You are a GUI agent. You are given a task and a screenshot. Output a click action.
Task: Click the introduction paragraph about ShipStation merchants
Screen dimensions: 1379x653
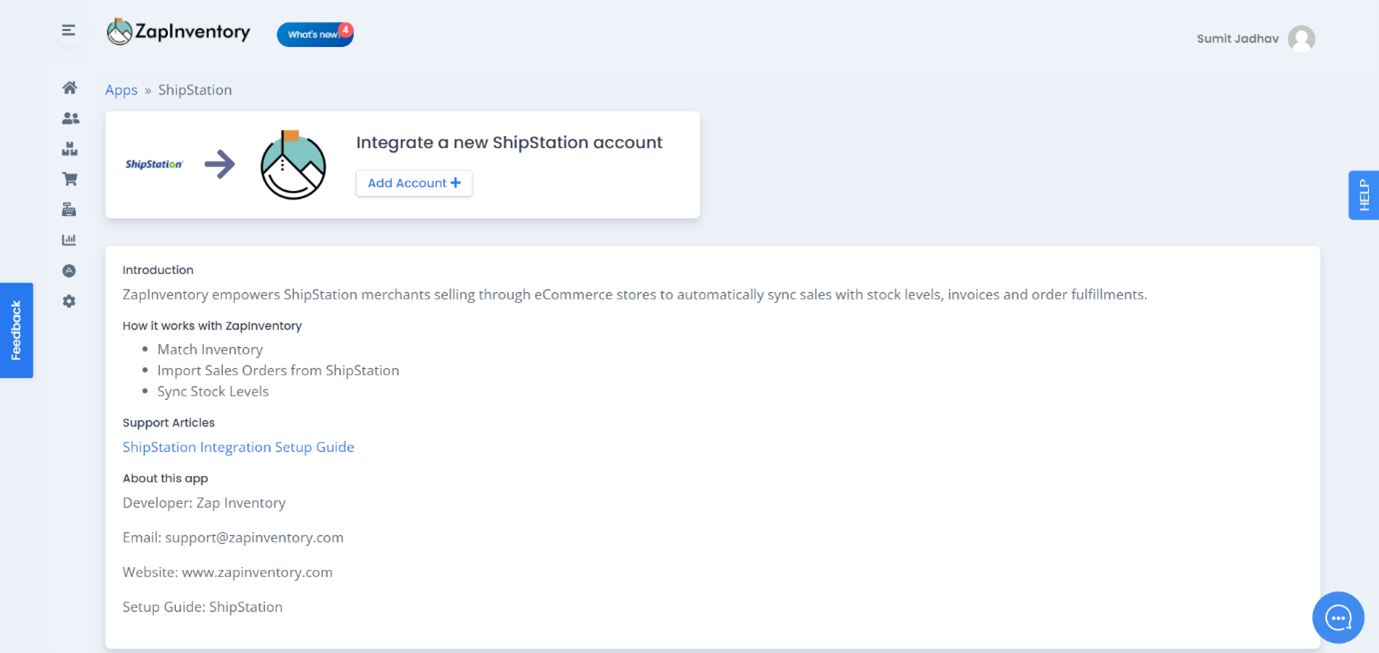[635, 295]
